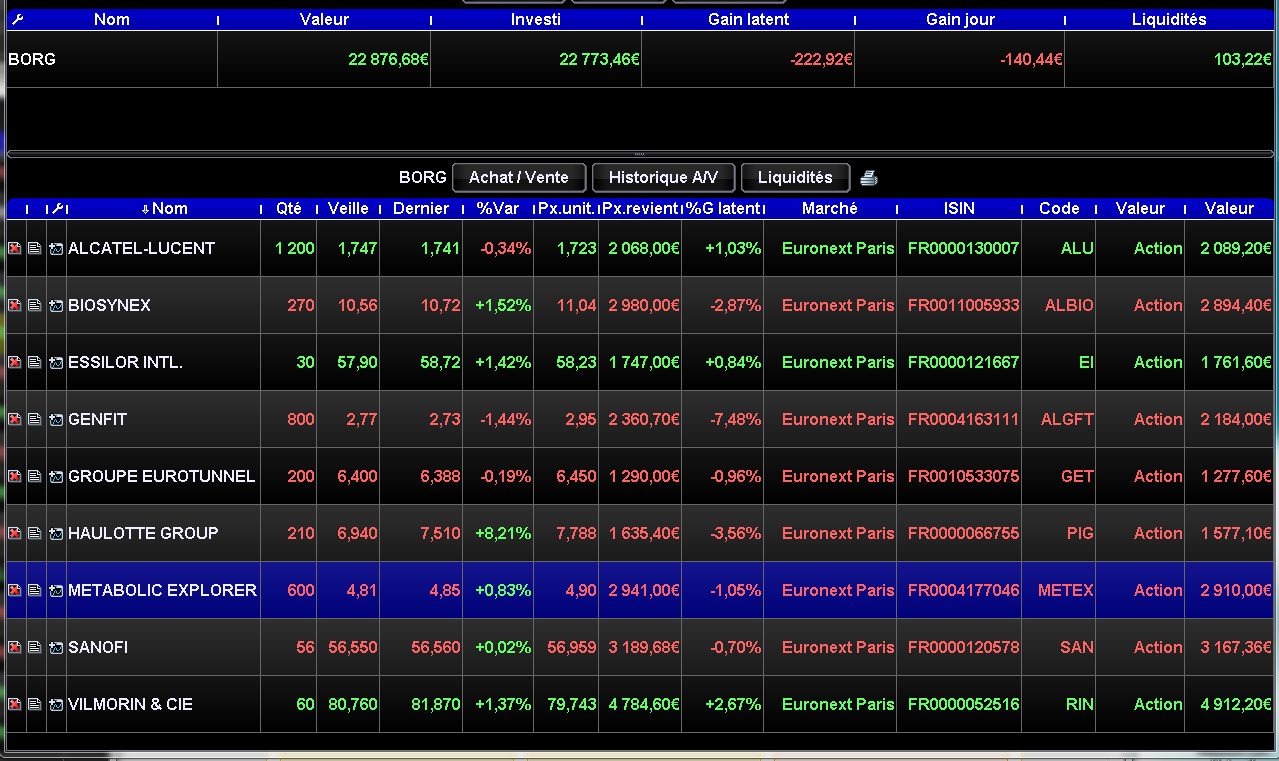This screenshot has width=1279, height=761.
Task: Open the Historique A/V button
Action: tap(663, 177)
